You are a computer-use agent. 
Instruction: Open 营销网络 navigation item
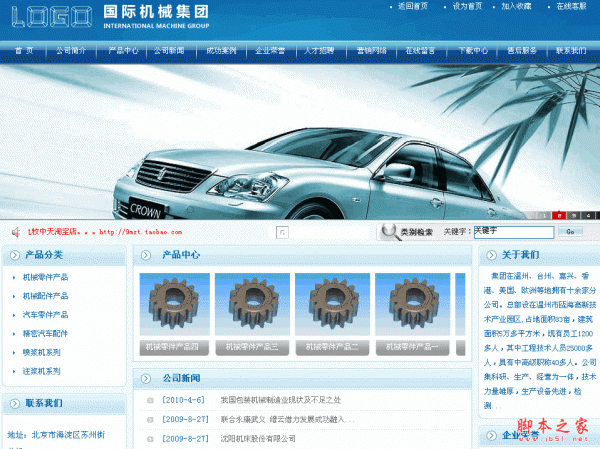[x=372, y=51]
